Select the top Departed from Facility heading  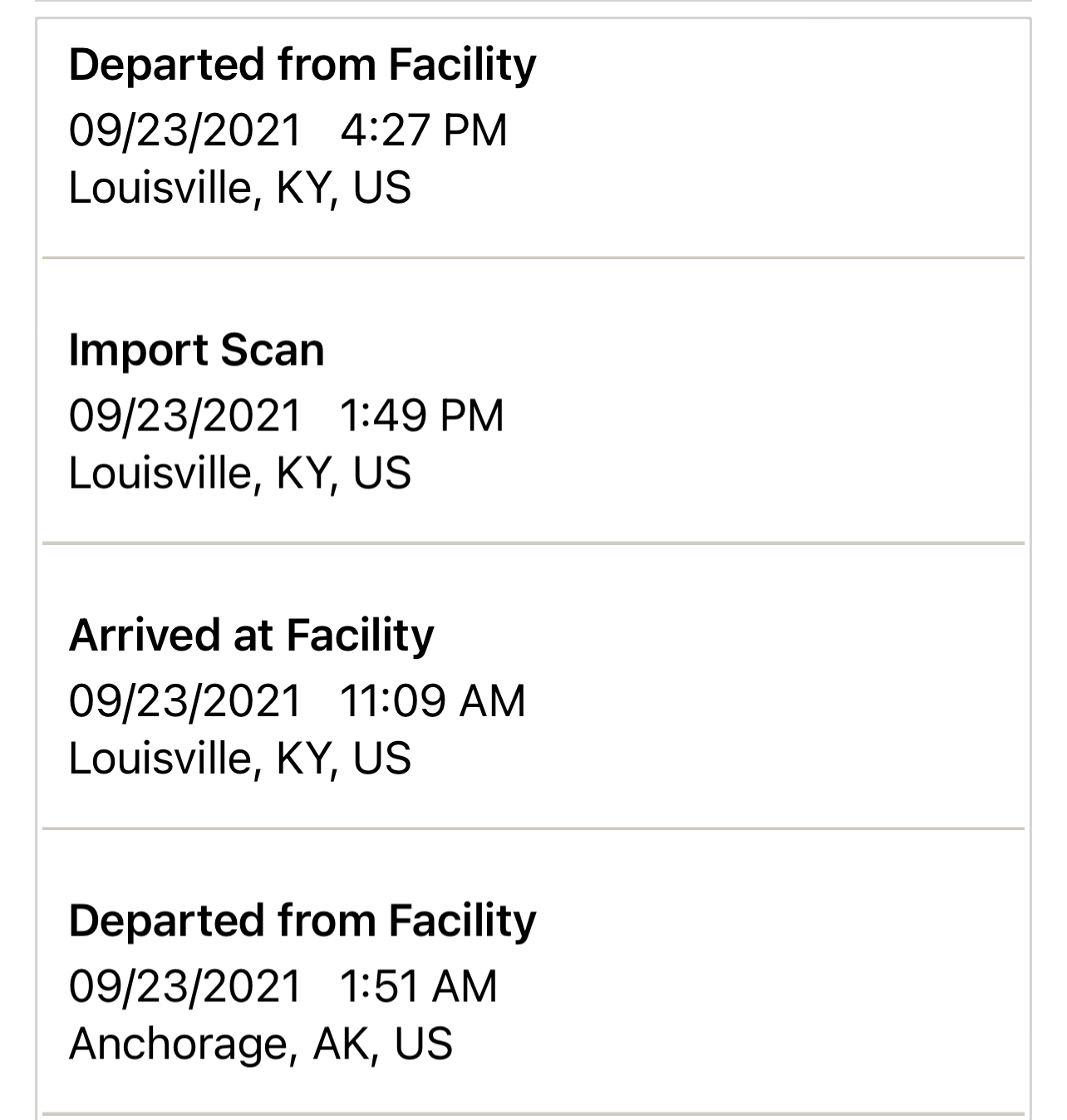302,66
